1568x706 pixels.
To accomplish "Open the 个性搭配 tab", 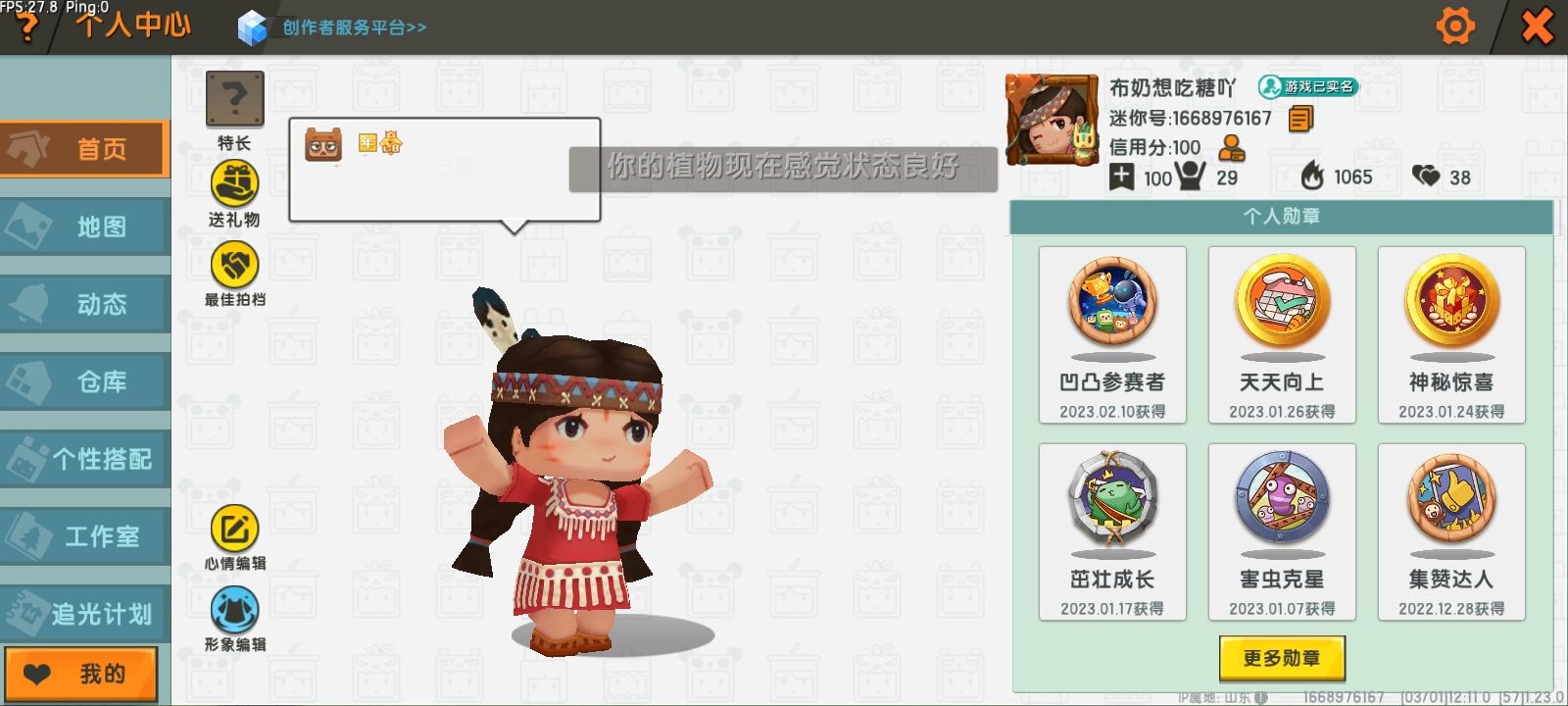I will tap(84, 459).
